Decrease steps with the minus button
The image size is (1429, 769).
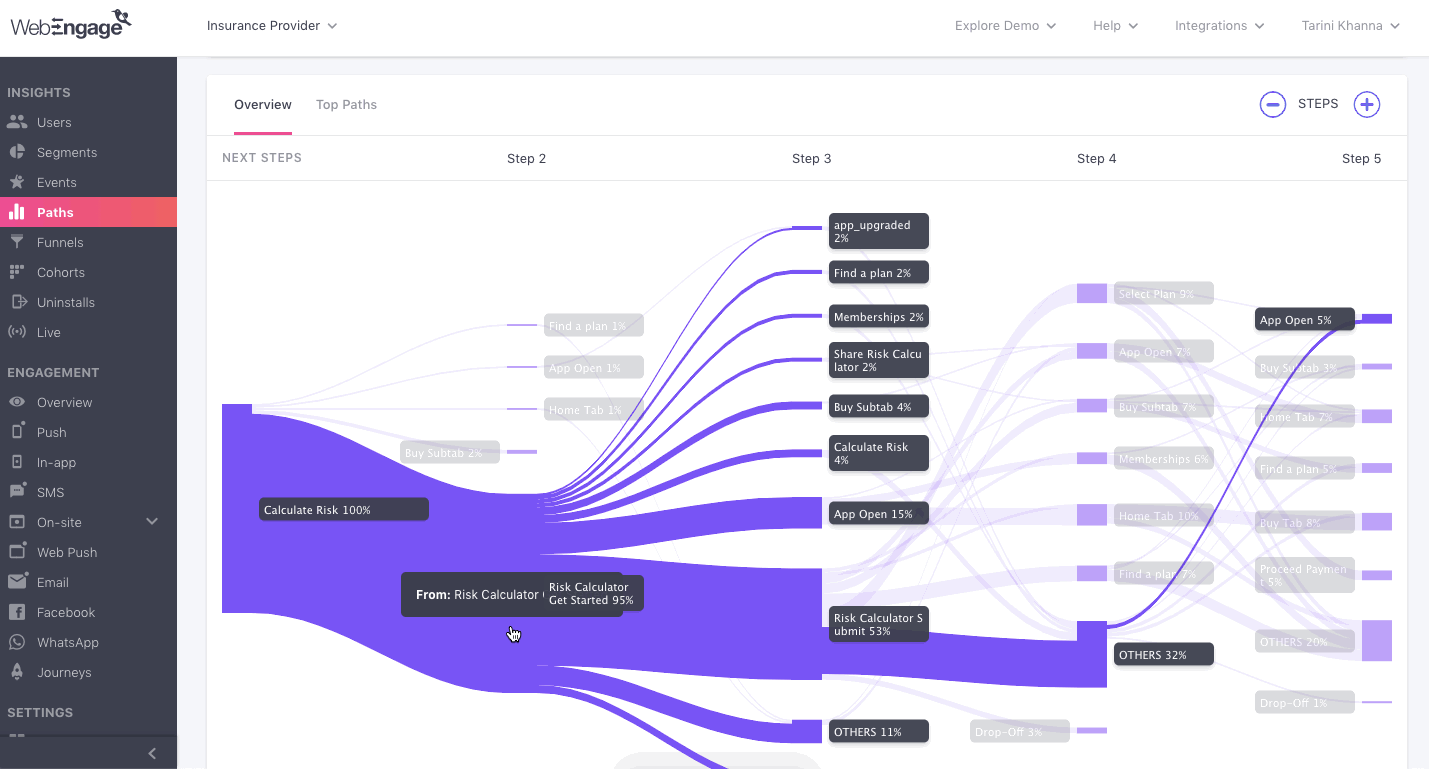tap(1272, 104)
